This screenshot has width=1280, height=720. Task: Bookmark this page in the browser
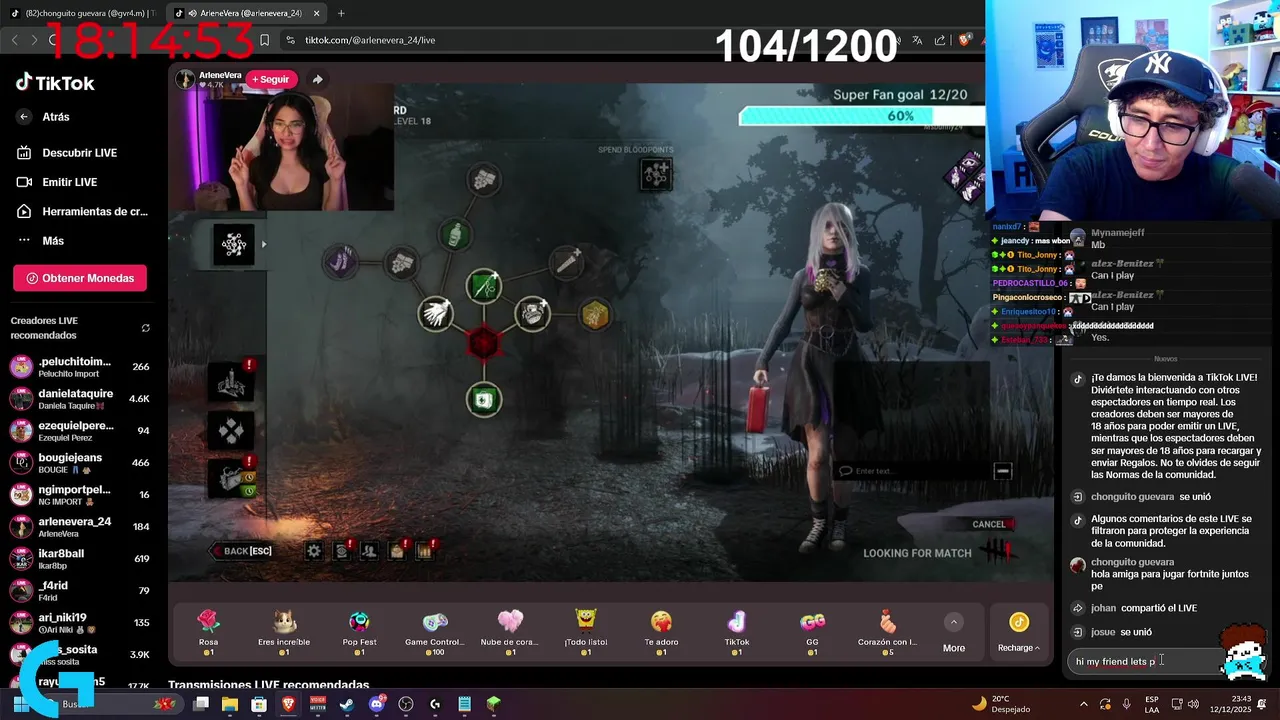click(x=264, y=40)
